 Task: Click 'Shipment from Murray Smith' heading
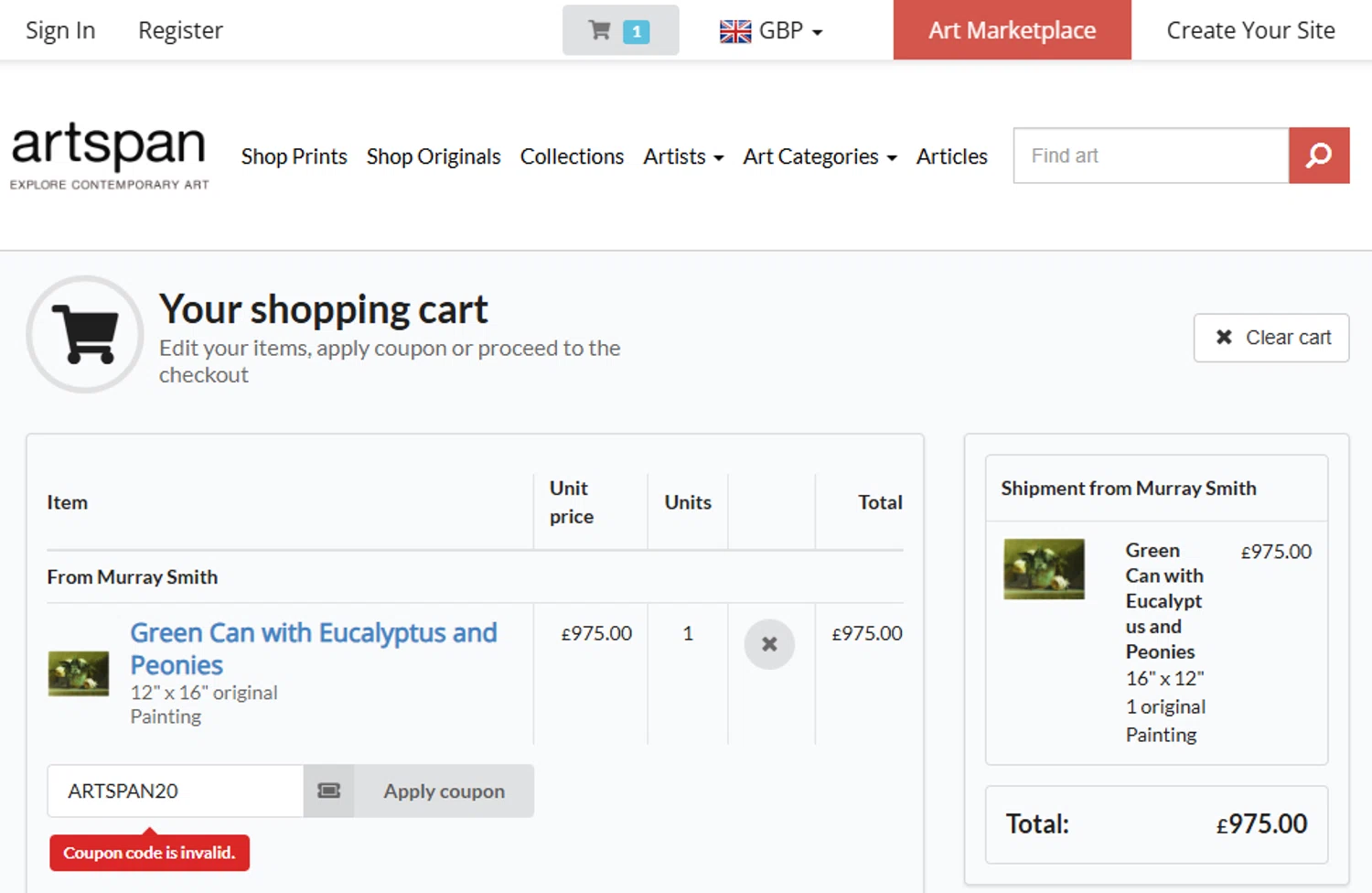pyautogui.click(x=1129, y=489)
